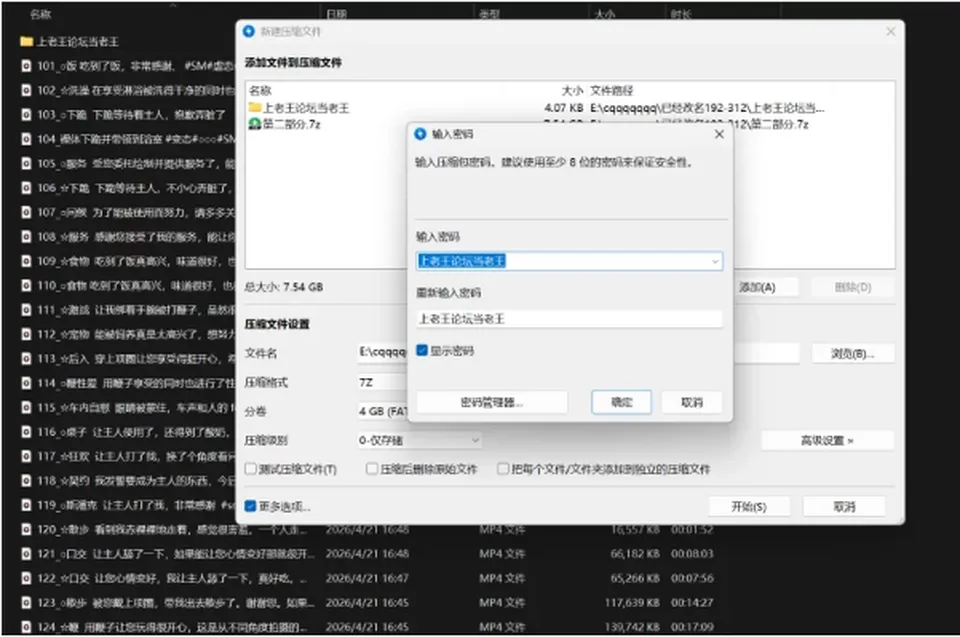
Task: Click the 00:08:03 duration cell
Action: 692,554
